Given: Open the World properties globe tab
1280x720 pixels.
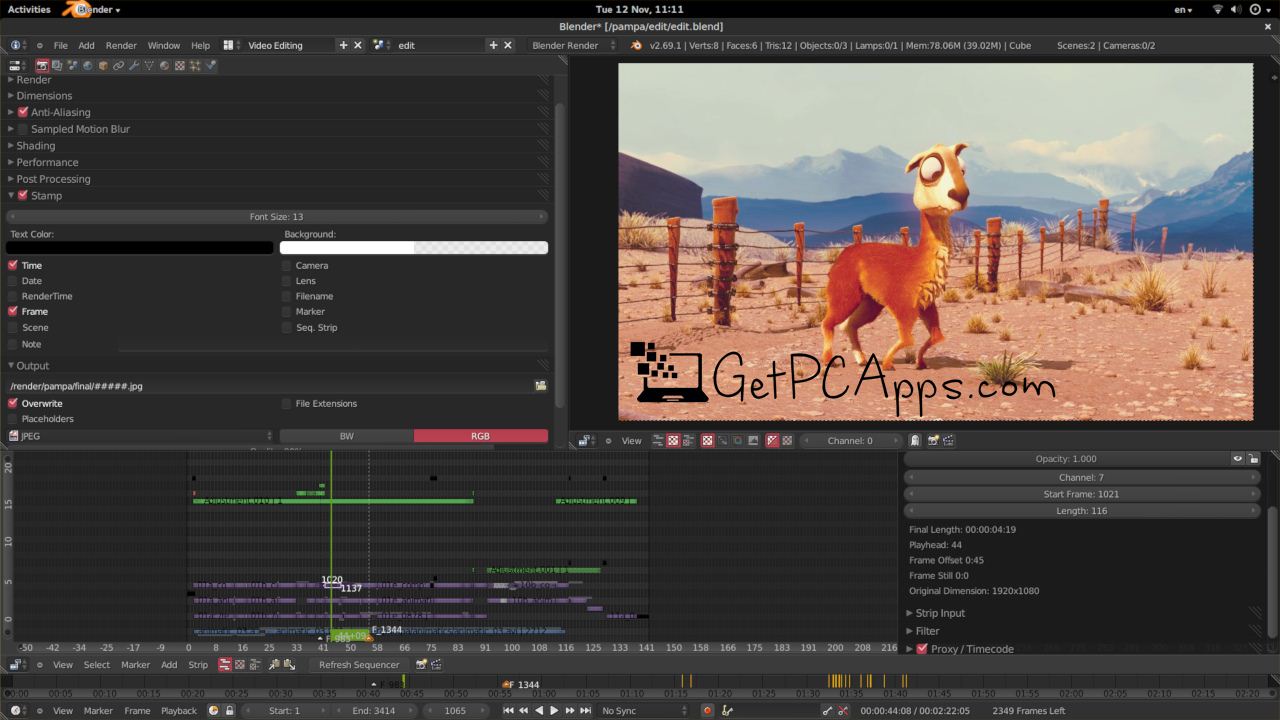Looking at the screenshot, I should [88, 65].
